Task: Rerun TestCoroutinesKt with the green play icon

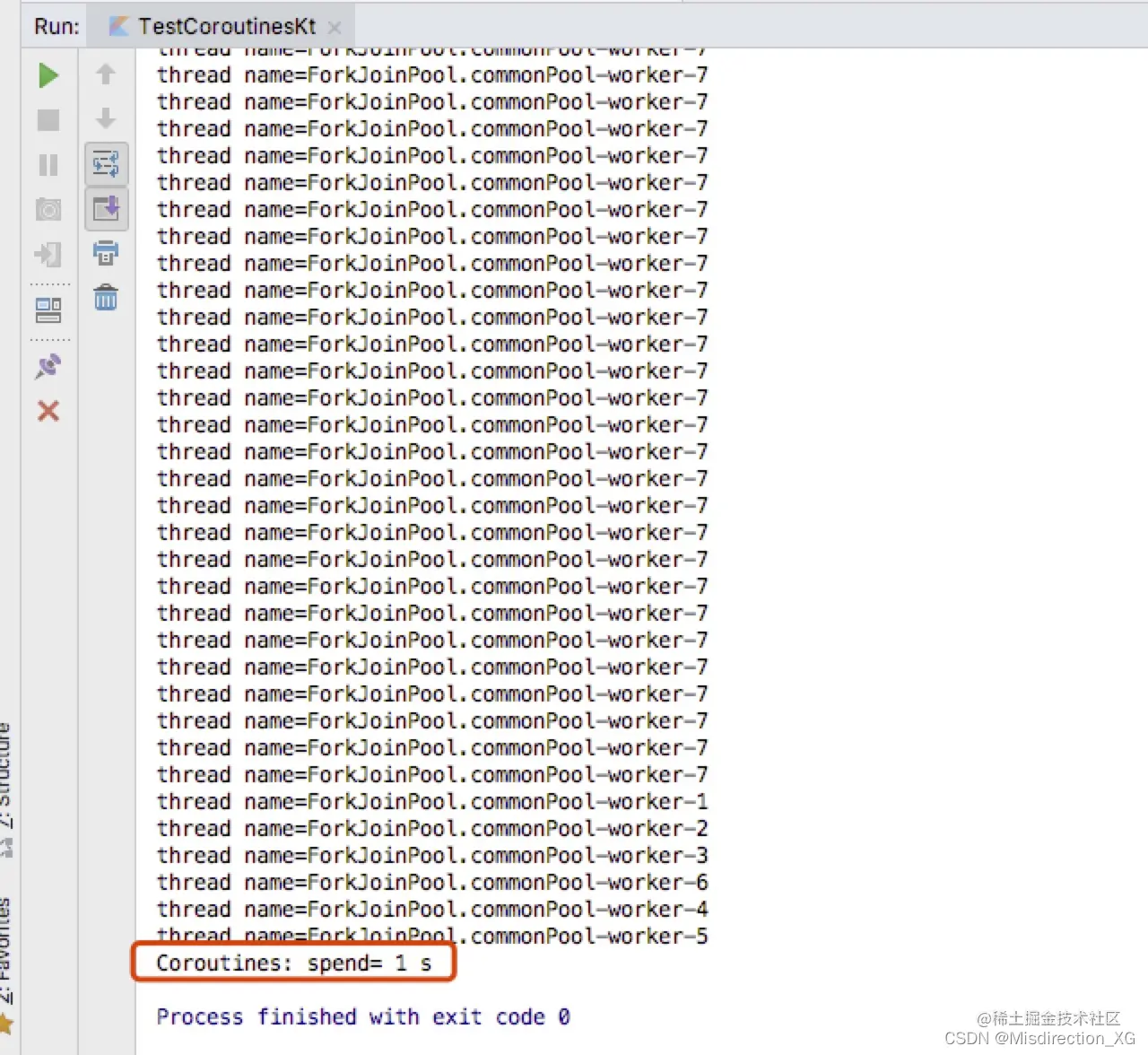Action: click(48, 75)
